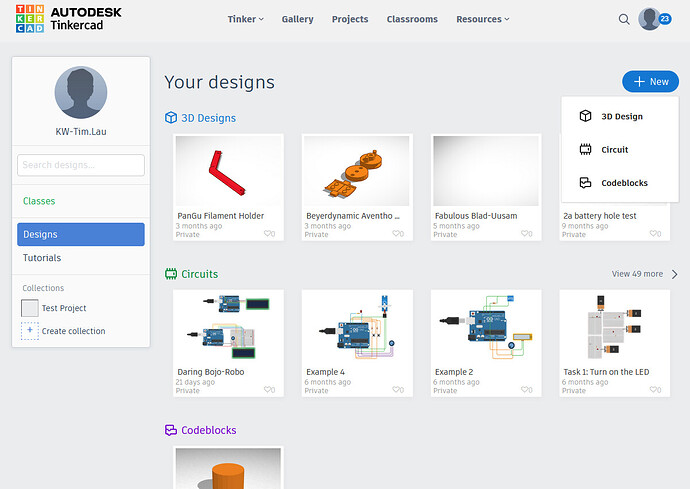Screen dimensions: 690x489
Task: Open the search magnifier icon
Action: pyautogui.click(x=624, y=19)
